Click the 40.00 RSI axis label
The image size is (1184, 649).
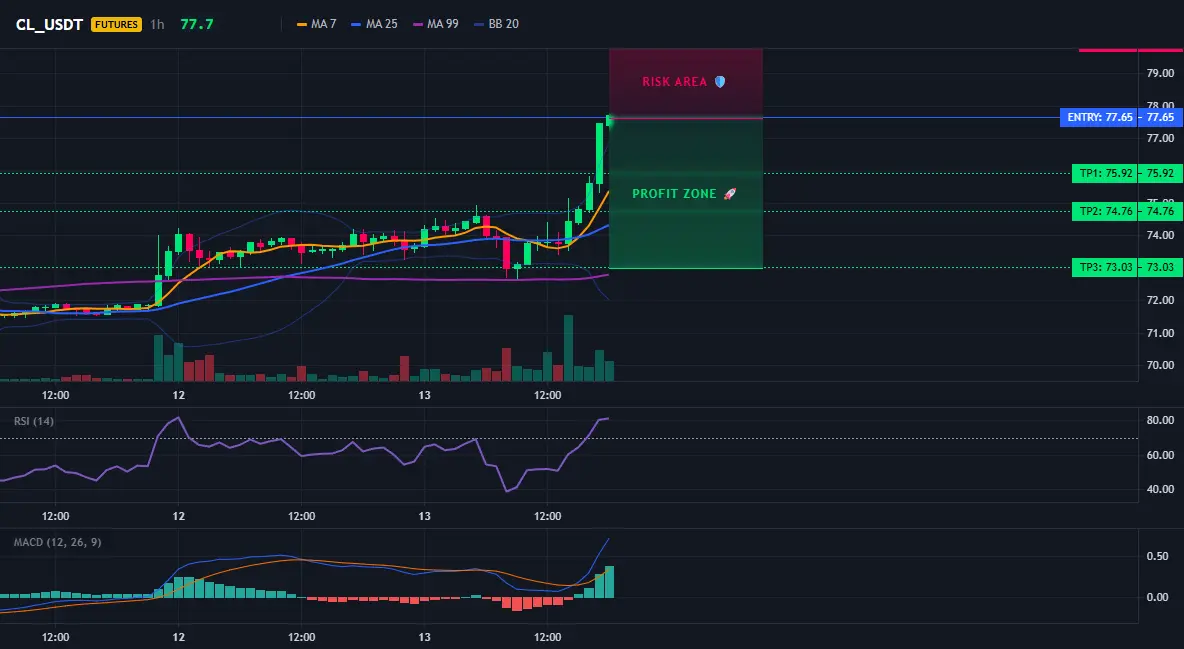click(1161, 490)
